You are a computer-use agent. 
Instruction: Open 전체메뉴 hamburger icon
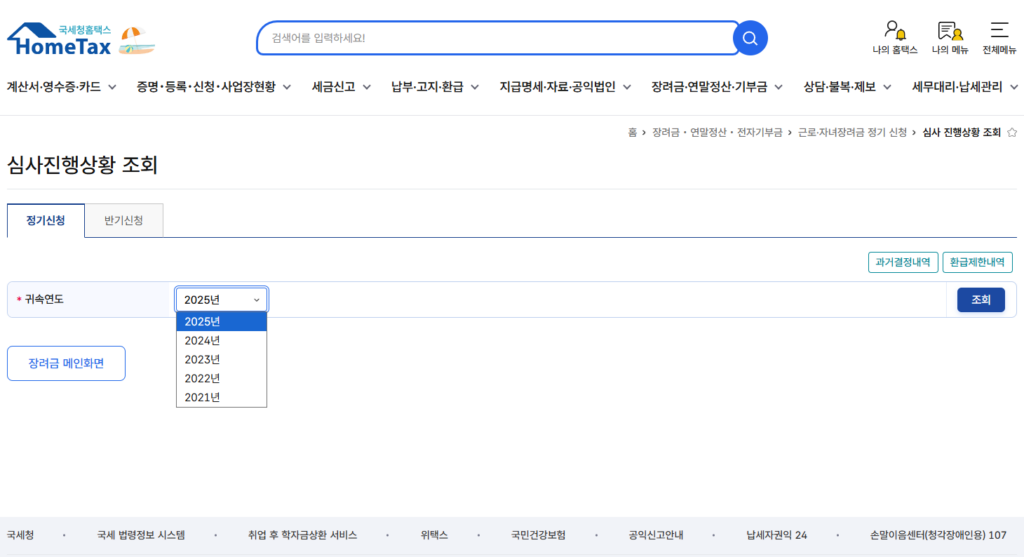(x=999, y=37)
